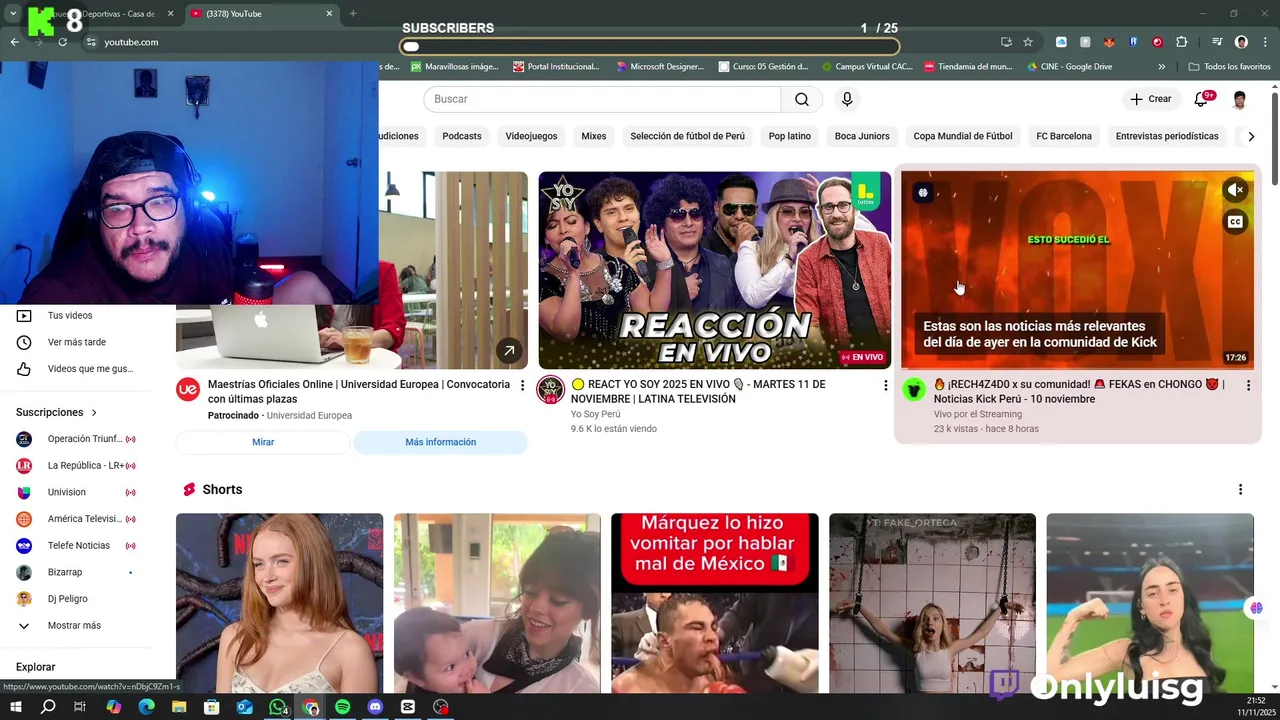Play the REACCIÓN EN VIVO video thumbnail
The width and height of the screenshot is (1280, 720).
click(x=714, y=270)
